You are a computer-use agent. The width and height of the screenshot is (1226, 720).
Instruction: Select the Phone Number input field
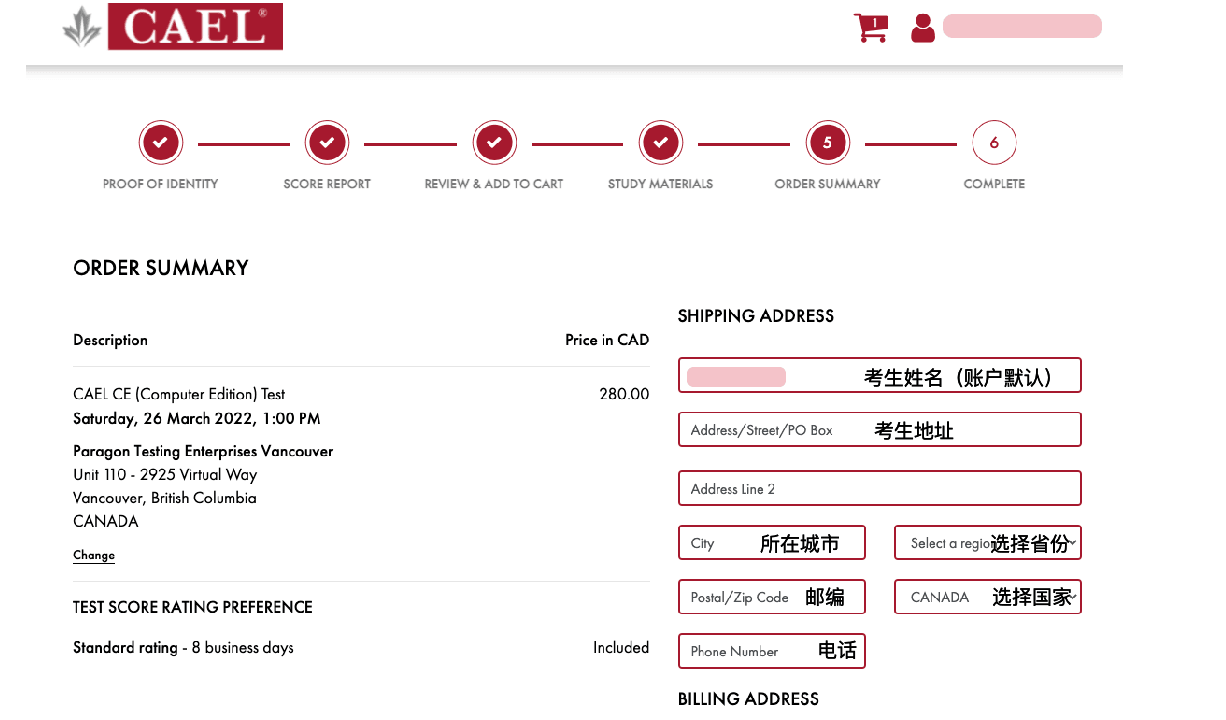[x=772, y=651]
